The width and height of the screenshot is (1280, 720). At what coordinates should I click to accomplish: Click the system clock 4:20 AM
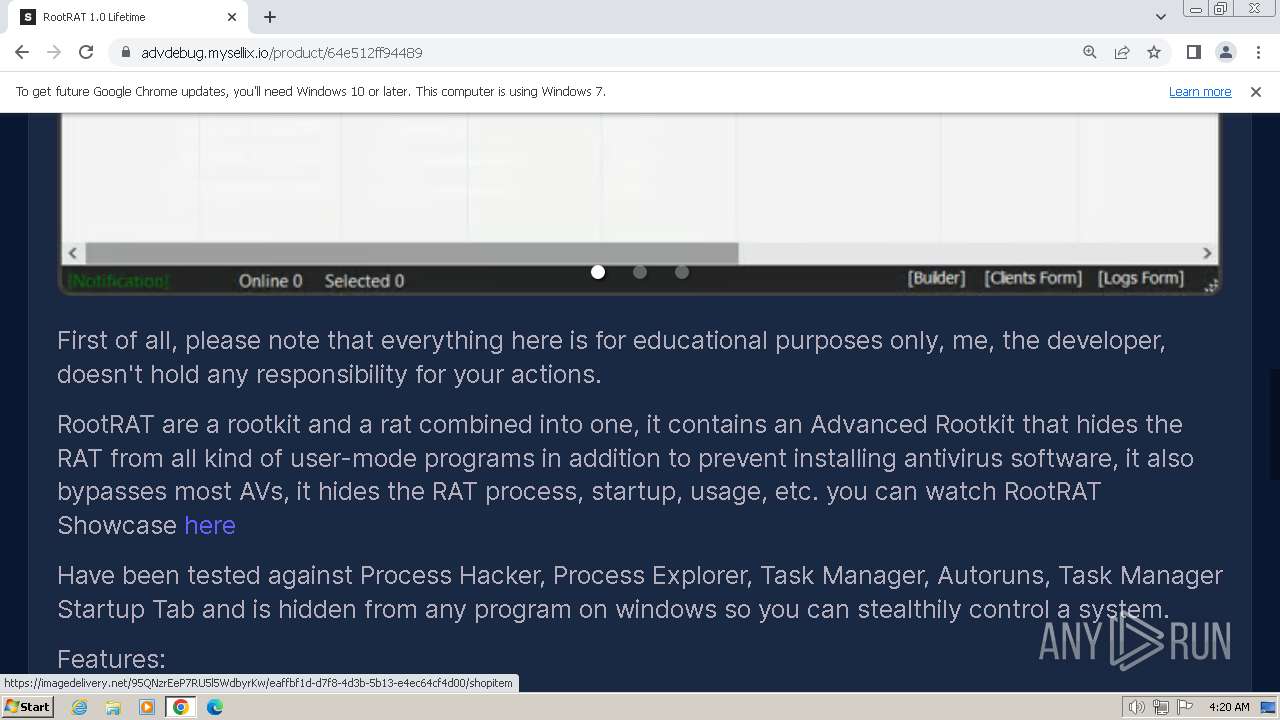[x=1229, y=707]
